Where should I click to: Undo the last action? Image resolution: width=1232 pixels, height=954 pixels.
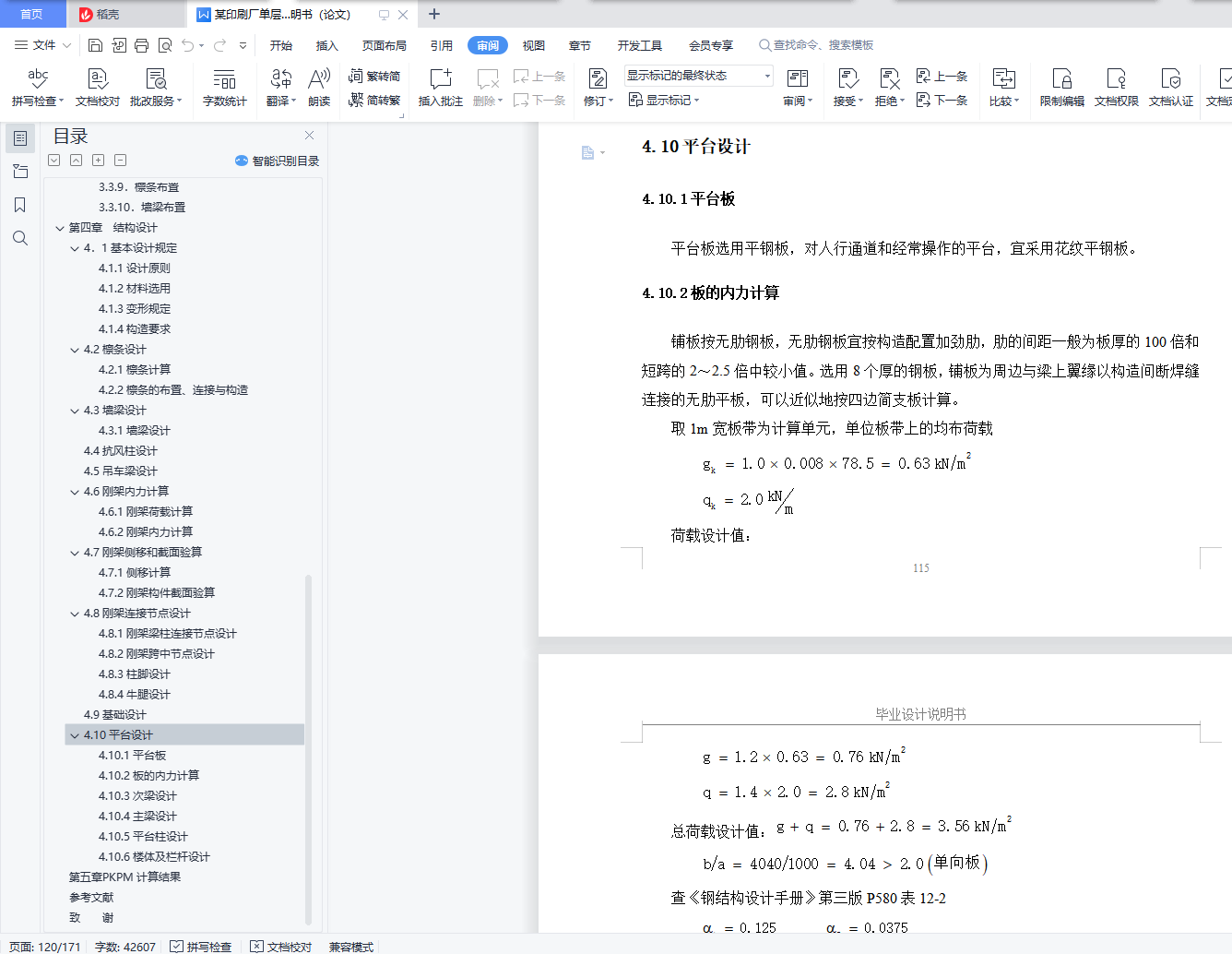[x=188, y=45]
